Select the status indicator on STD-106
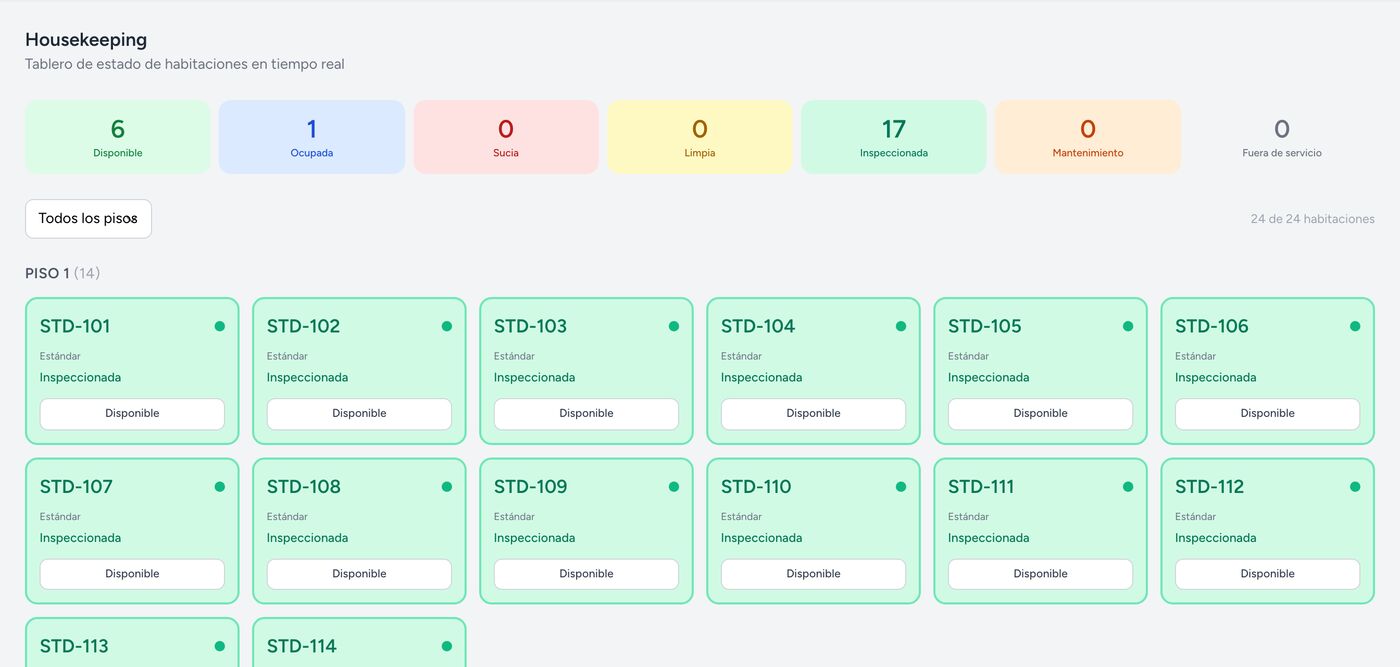1400x667 pixels. (x=1355, y=326)
